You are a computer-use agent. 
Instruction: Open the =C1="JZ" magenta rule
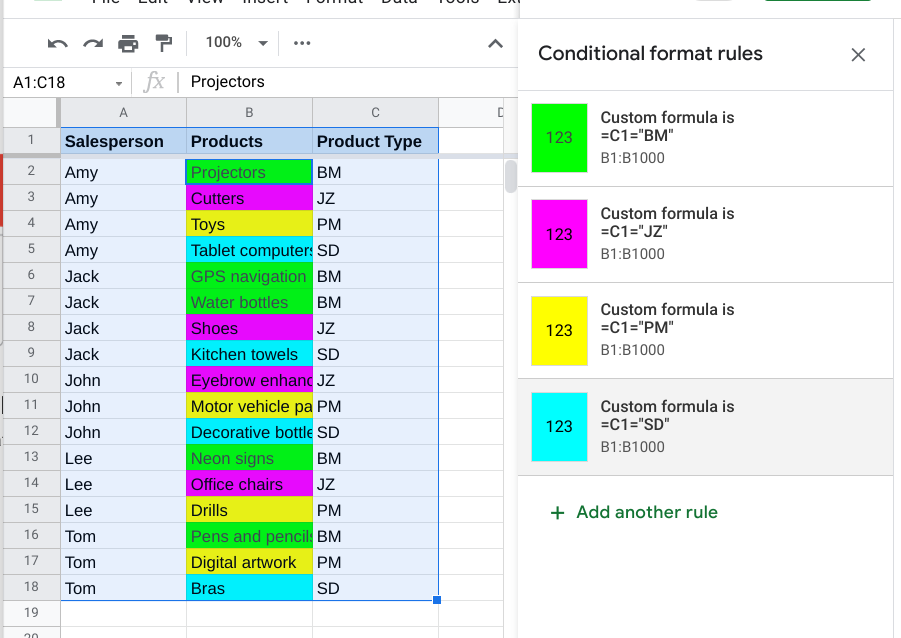(706, 235)
